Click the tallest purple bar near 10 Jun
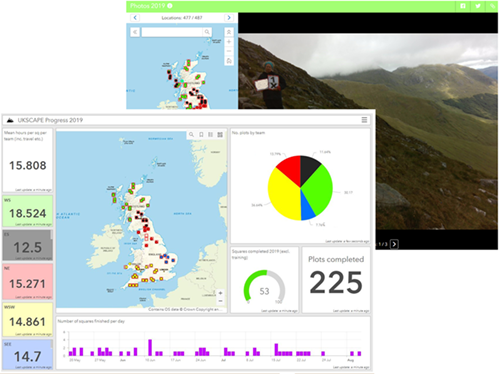The height and width of the screenshot is (374, 500). pos(150,348)
